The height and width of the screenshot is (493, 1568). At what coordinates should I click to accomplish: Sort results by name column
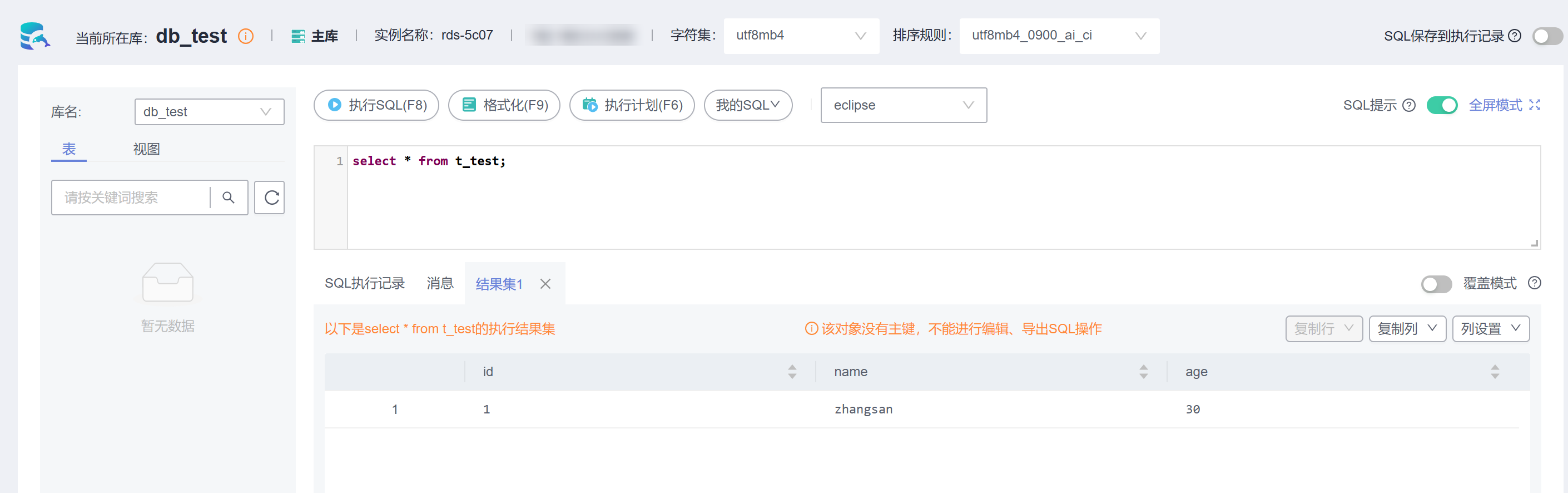pos(1143,372)
